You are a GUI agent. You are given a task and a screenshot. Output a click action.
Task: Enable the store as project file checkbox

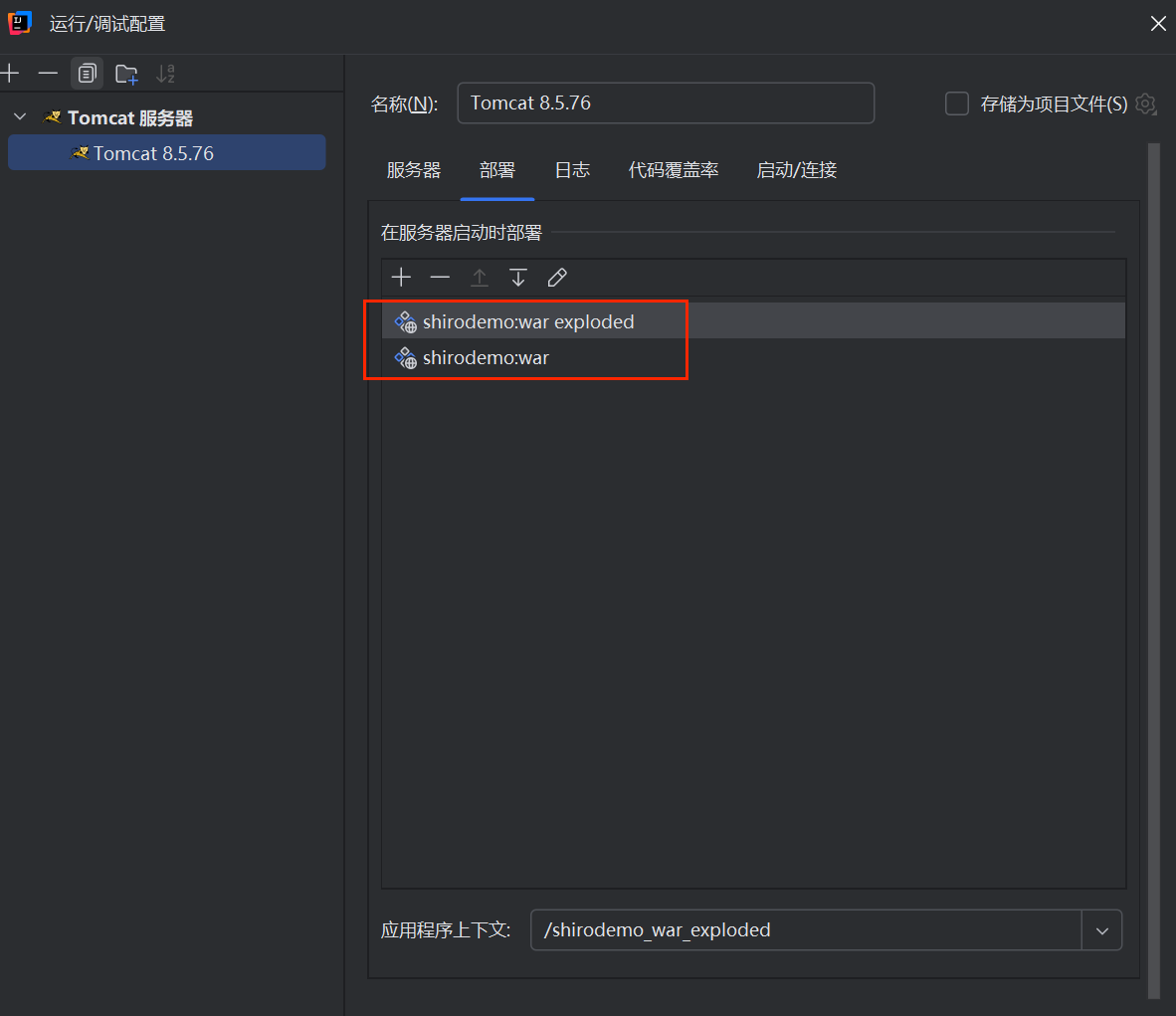coord(956,103)
